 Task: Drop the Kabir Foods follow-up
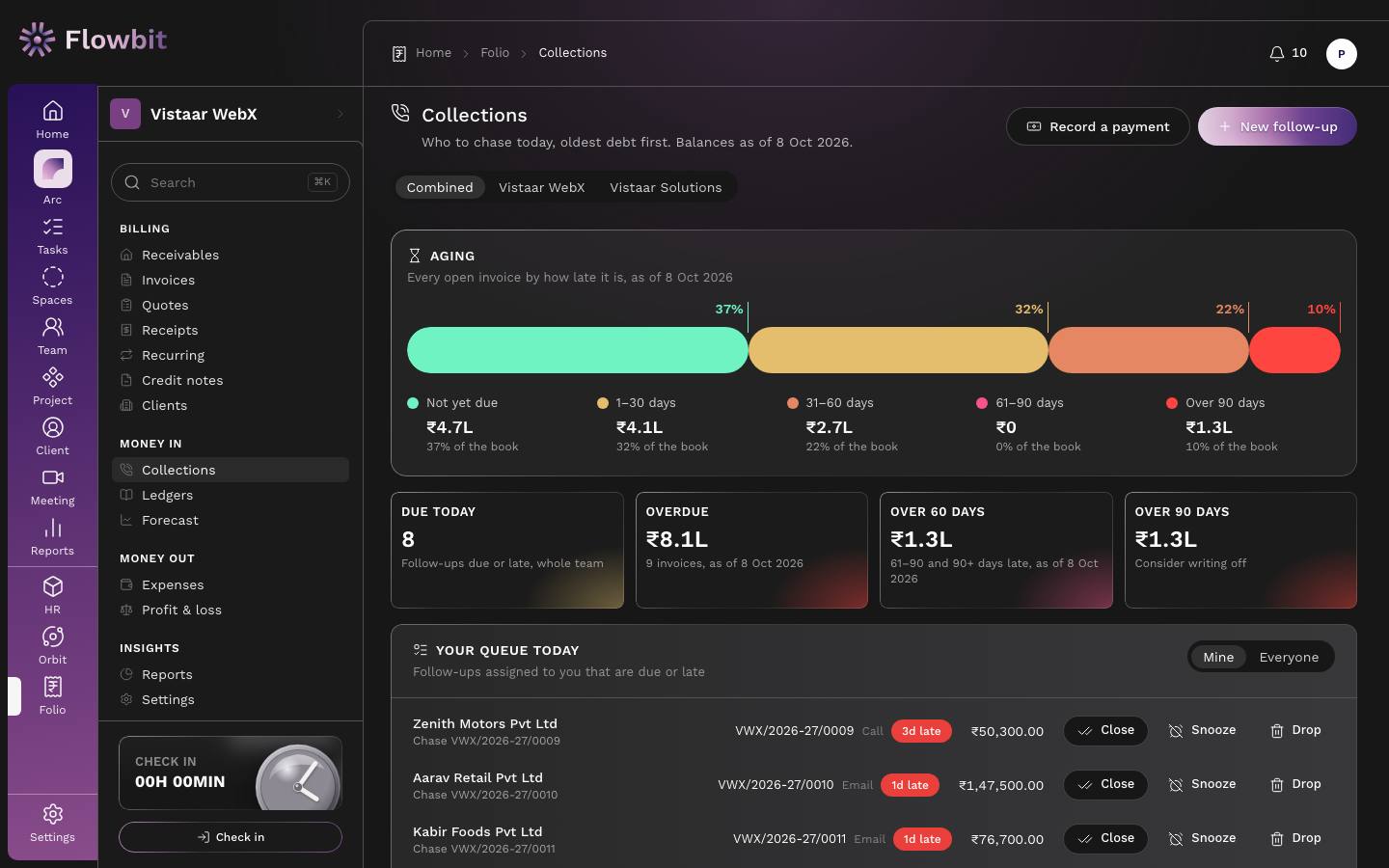point(1295,839)
